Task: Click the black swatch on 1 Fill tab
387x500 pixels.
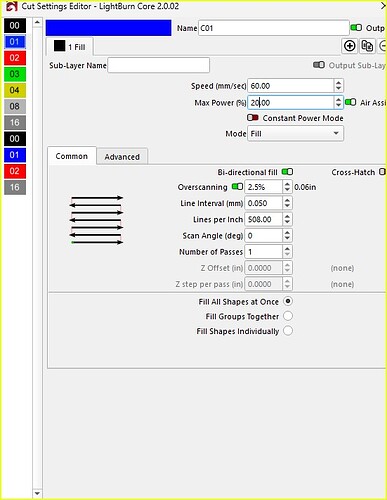Action: click(x=59, y=46)
